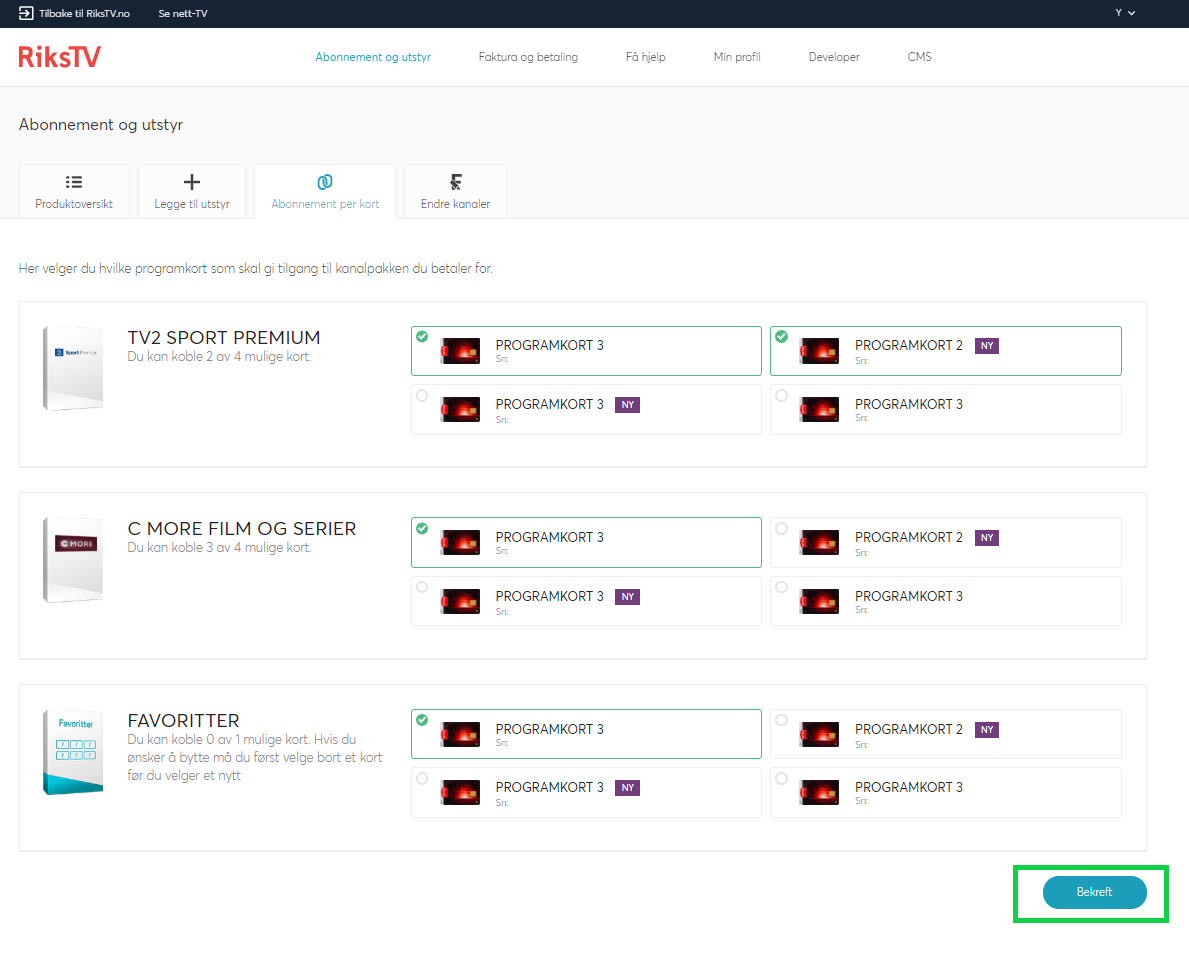Tick NY-badged PROGRAMKORT 3 checkbox in TV2 Sport Premium

(x=422, y=395)
